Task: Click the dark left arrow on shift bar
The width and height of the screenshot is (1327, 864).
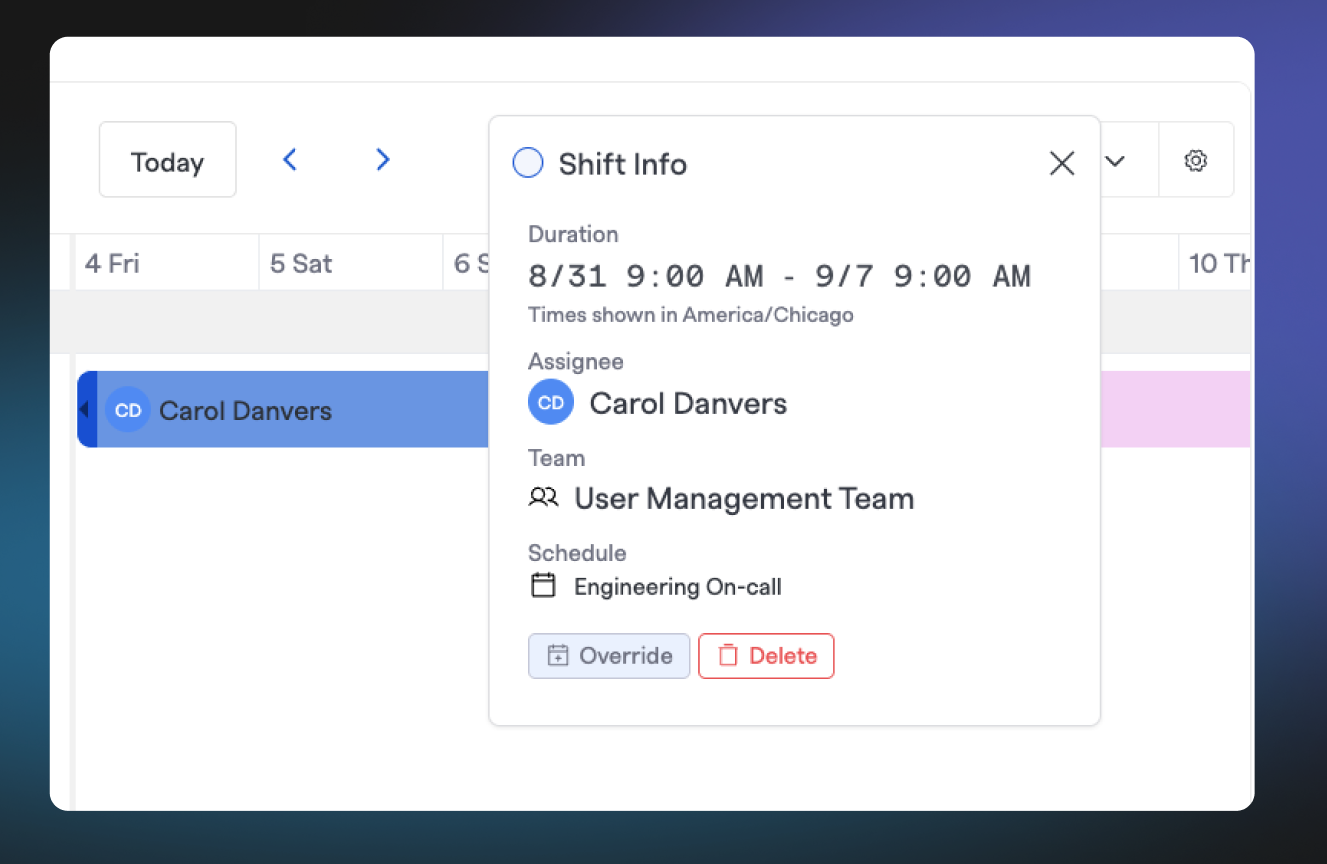Action: coord(87,409)
